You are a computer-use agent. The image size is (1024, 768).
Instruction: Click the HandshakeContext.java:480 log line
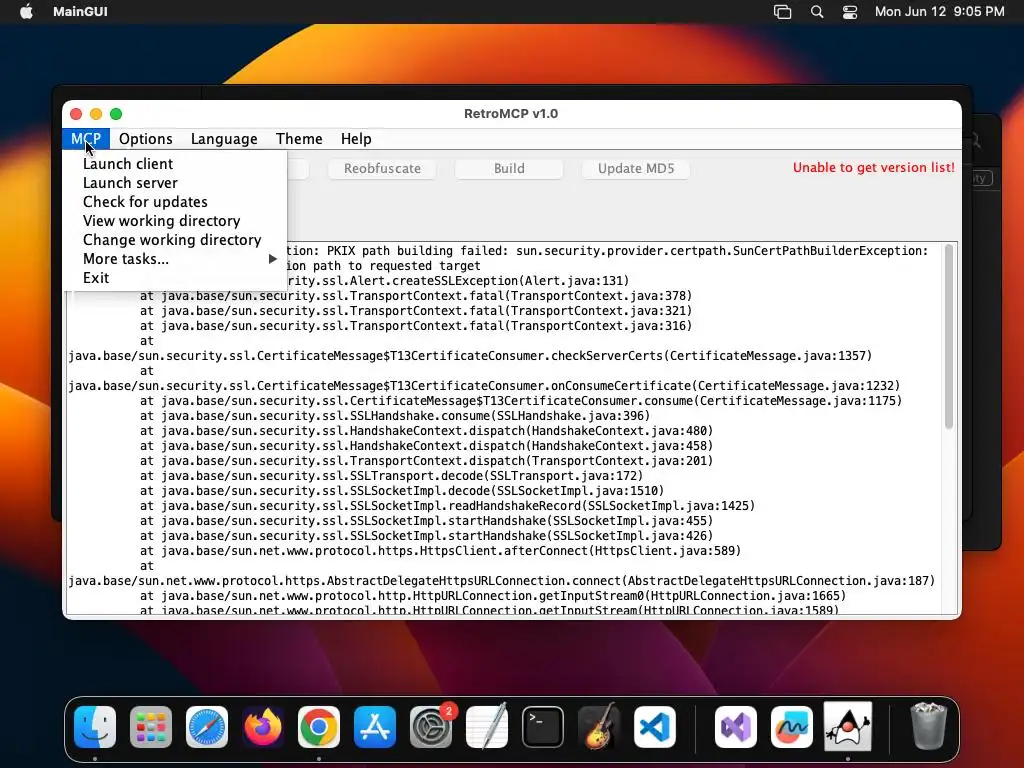click(x=426, y=431)
